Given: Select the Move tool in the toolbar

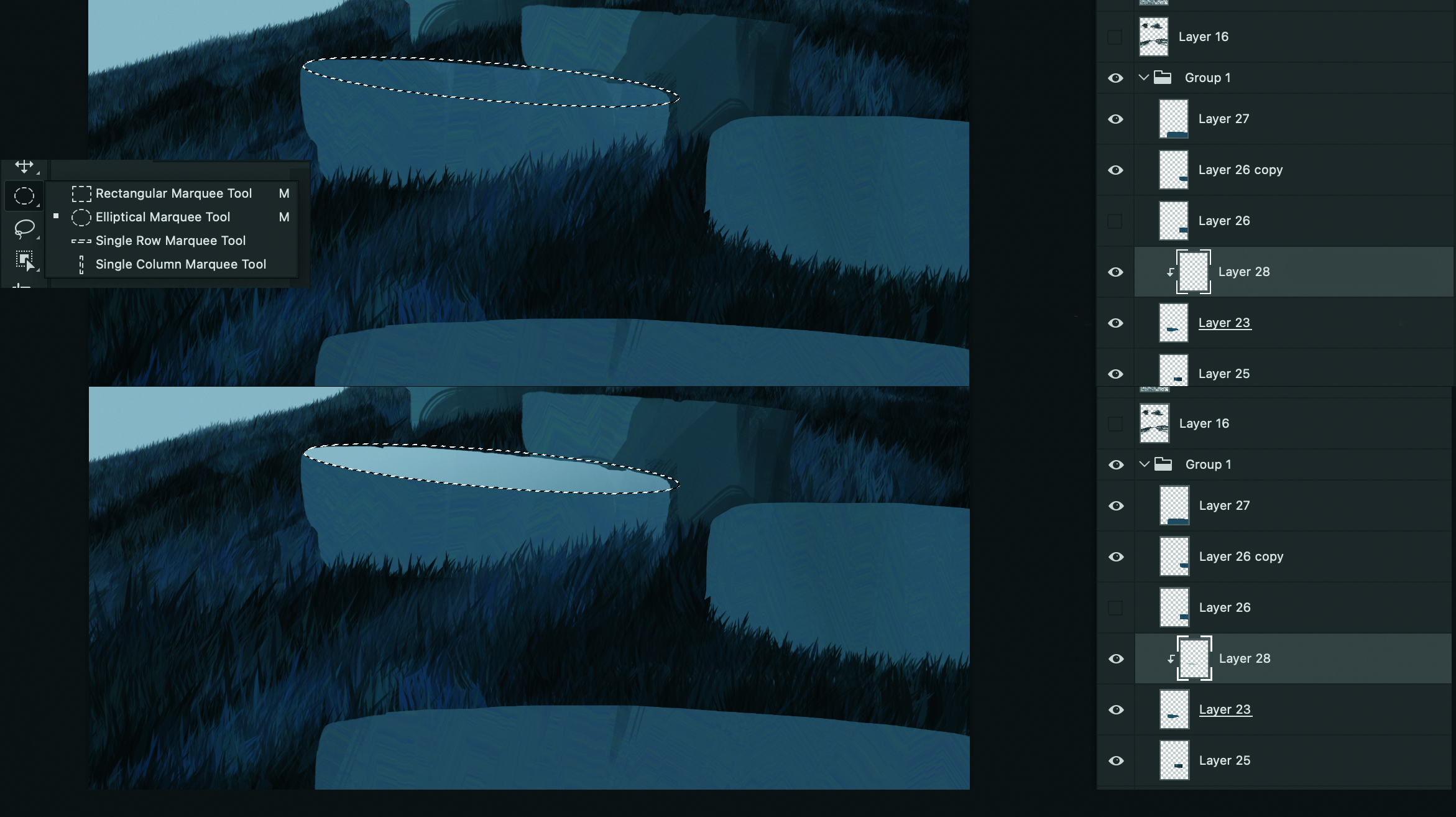Looking at the screenshot, I should 24,166.
